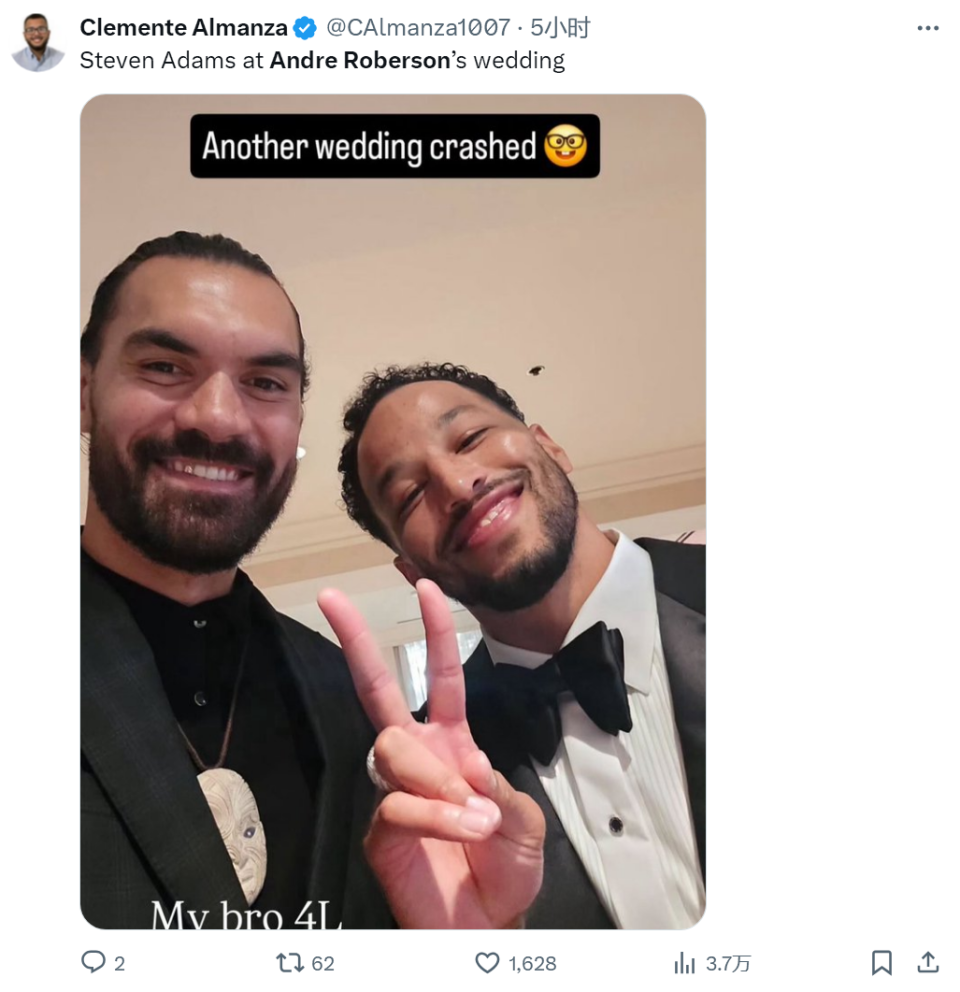Click the retweet arrows icon
The width and height of the screenshot is (960, 992).
click(x=289, y=962)
